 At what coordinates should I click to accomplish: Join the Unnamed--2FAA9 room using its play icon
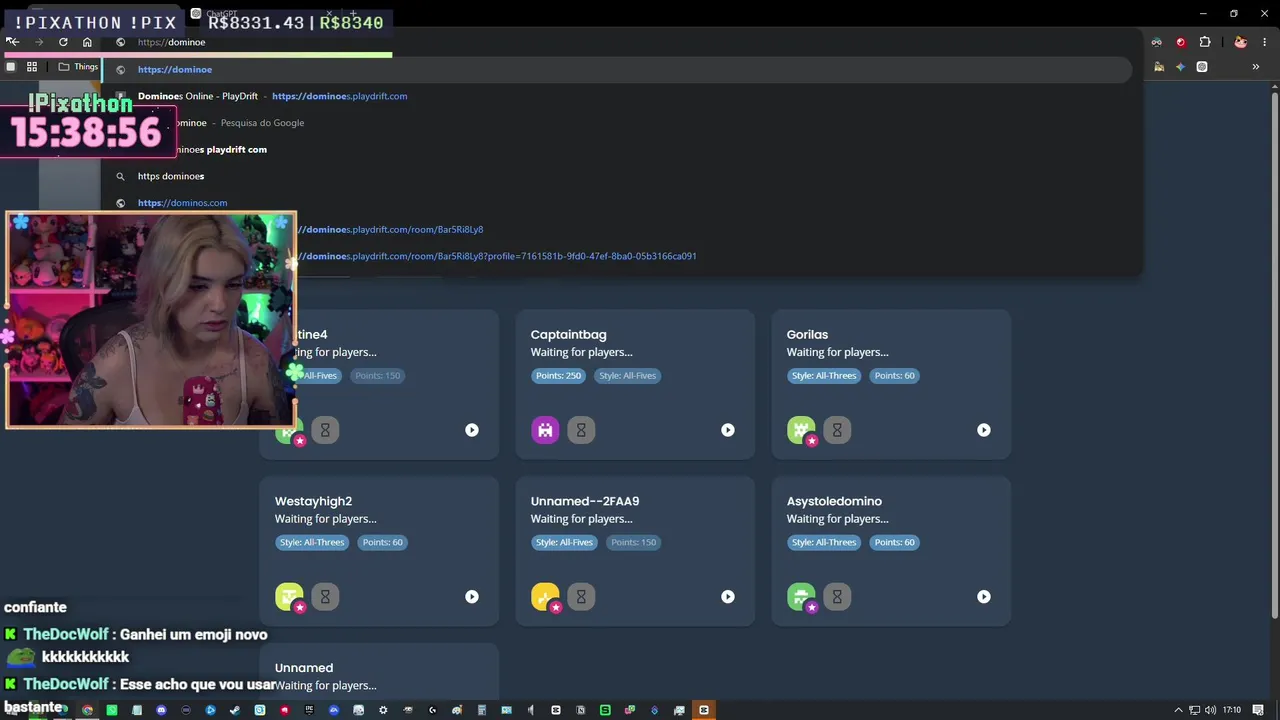(x=728, y=597)
